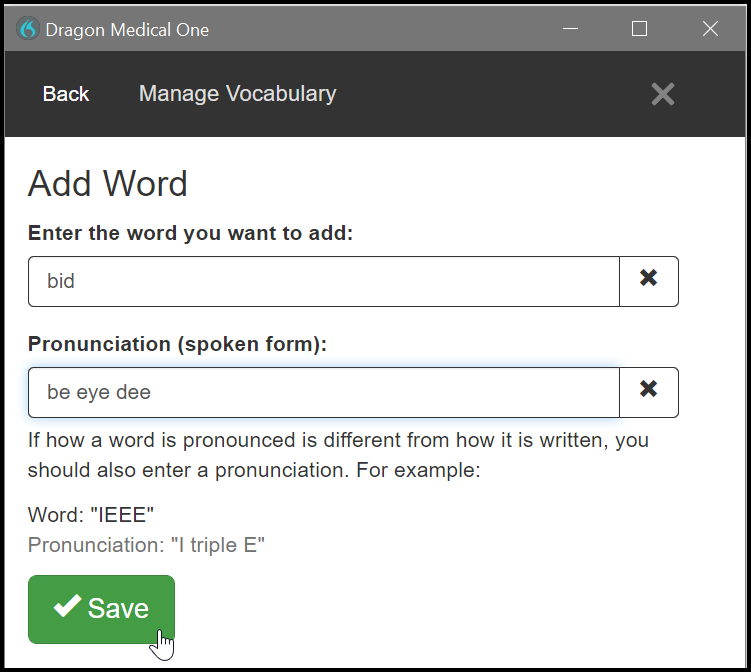
Task: Click the 'Pronunciation (spoken form):' label
Action: tap(177, 344)
